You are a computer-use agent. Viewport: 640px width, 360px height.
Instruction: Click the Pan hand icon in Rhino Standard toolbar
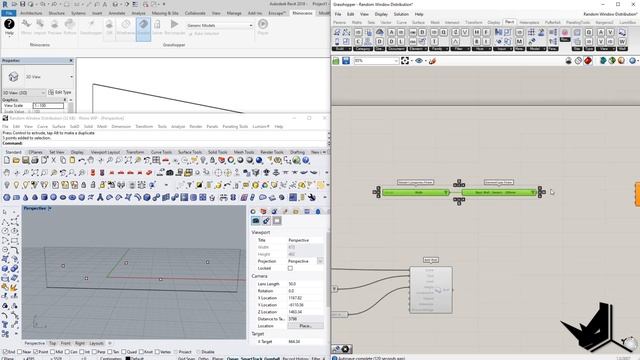[91, 160]
